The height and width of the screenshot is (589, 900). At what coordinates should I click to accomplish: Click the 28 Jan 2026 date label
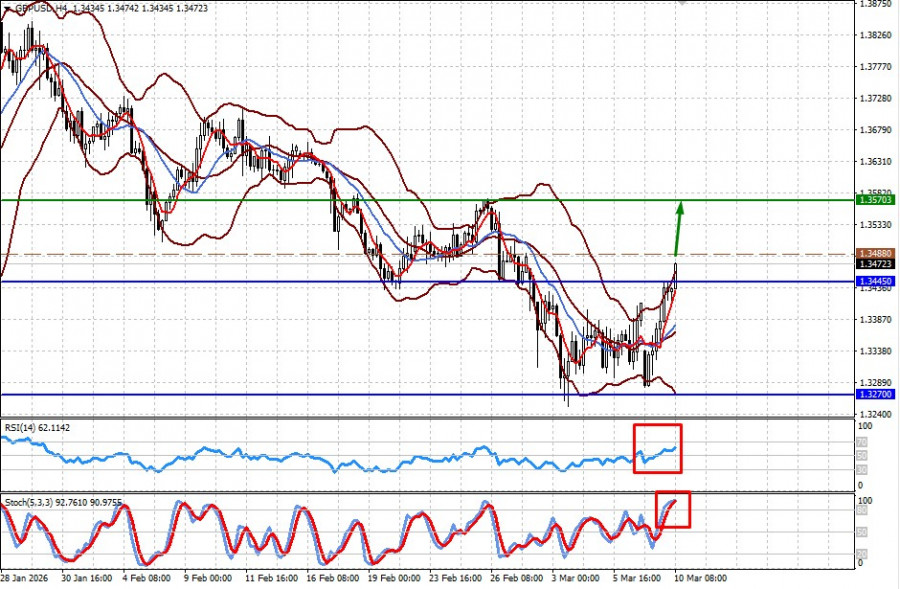point(24,578)
